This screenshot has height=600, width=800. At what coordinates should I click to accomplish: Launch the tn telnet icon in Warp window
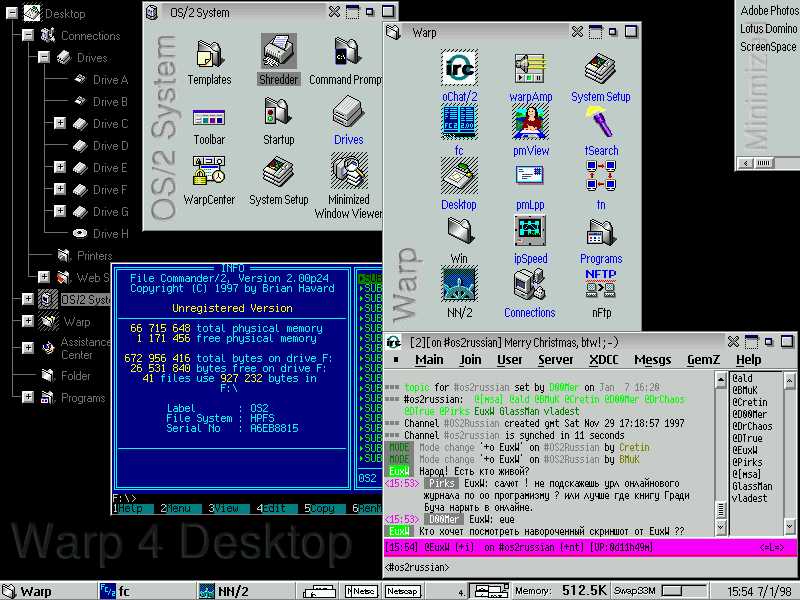click(601, 176)
